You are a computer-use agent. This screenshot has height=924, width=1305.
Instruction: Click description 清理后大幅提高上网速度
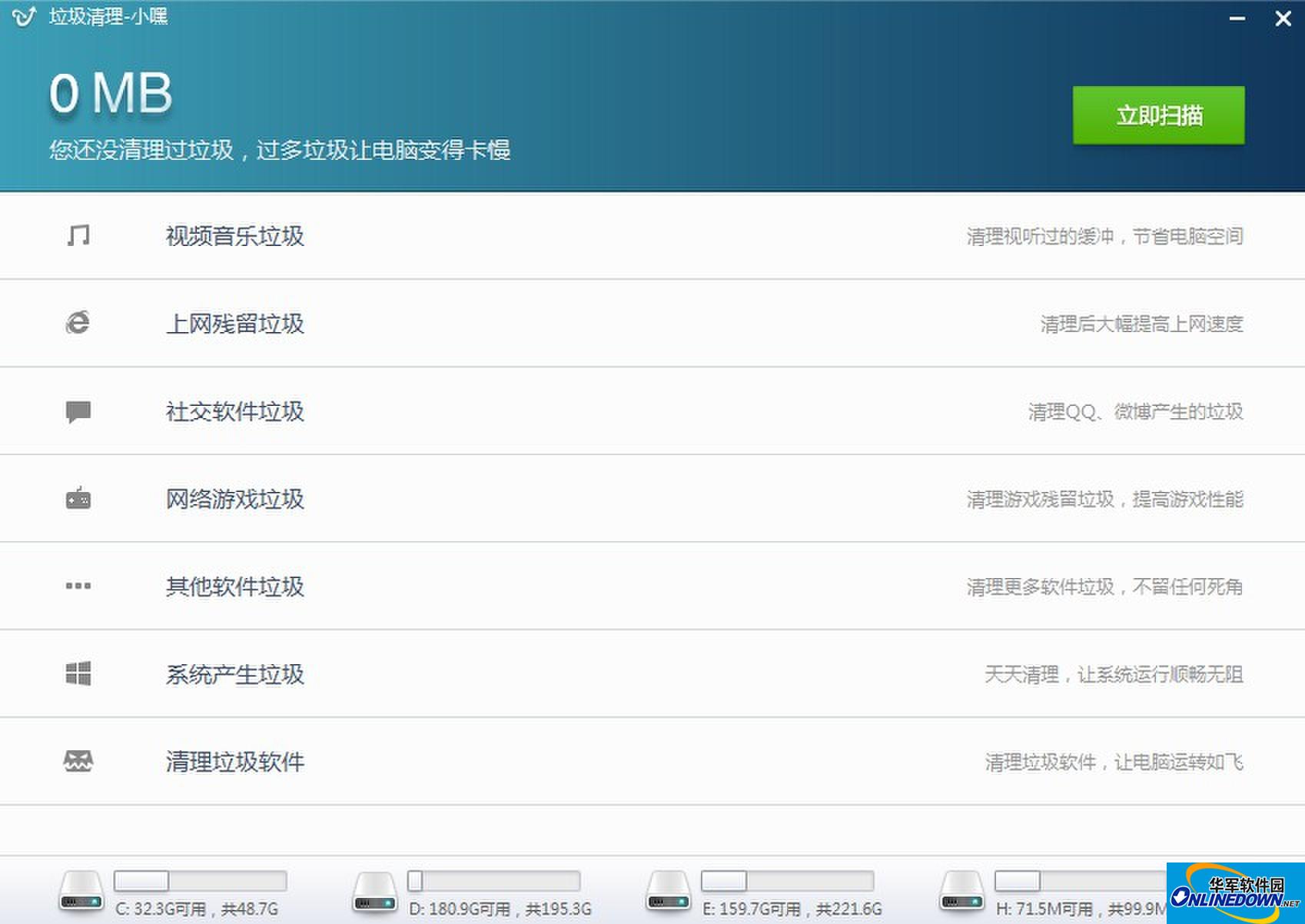point(1142,324)
